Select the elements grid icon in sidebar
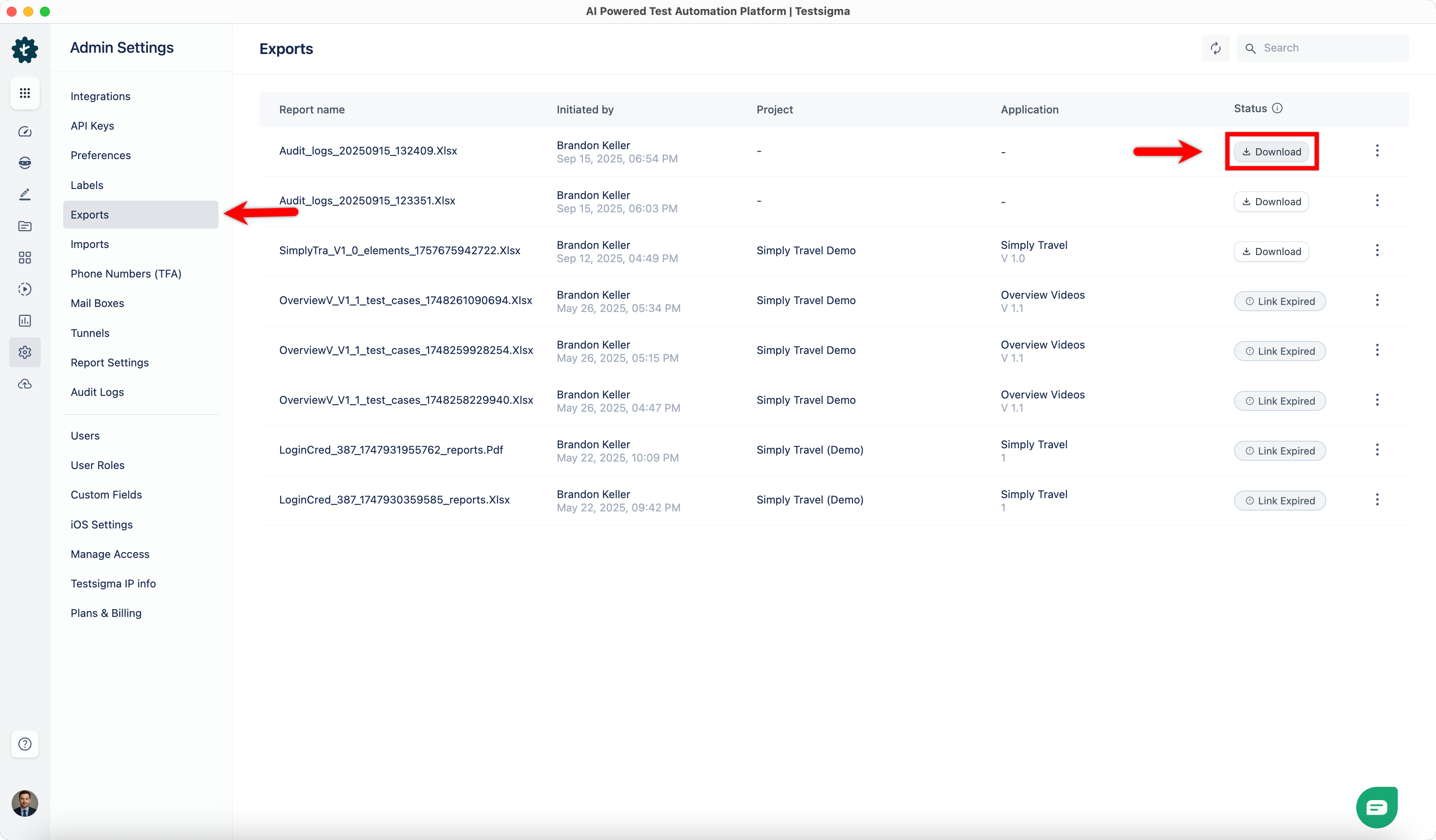Image resolution: width=1436 pixels, height=840 pixels. point(25,258)
